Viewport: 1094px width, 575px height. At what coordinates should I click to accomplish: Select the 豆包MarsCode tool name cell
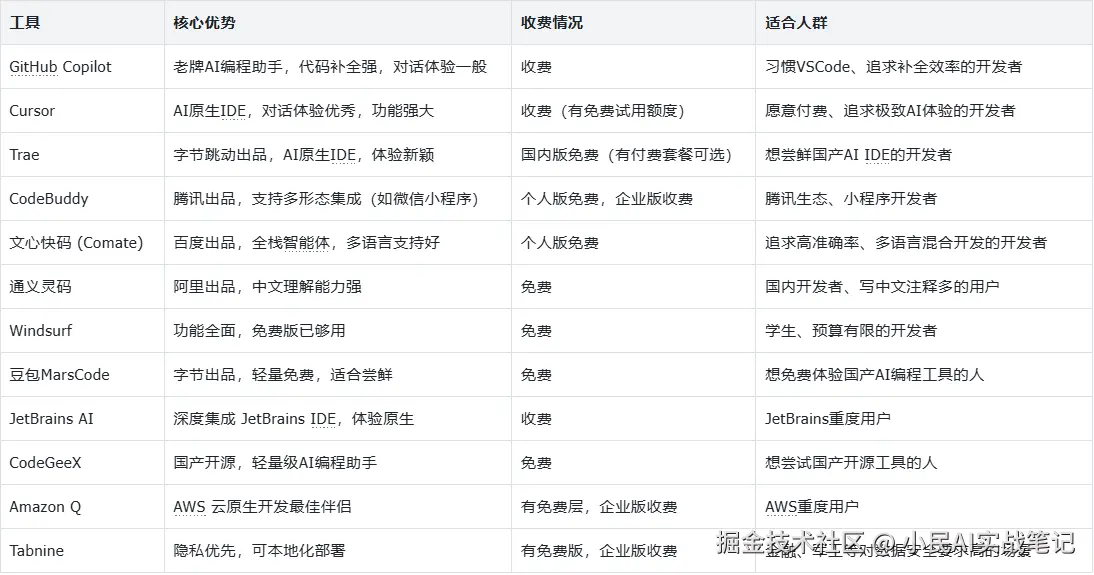82,375
